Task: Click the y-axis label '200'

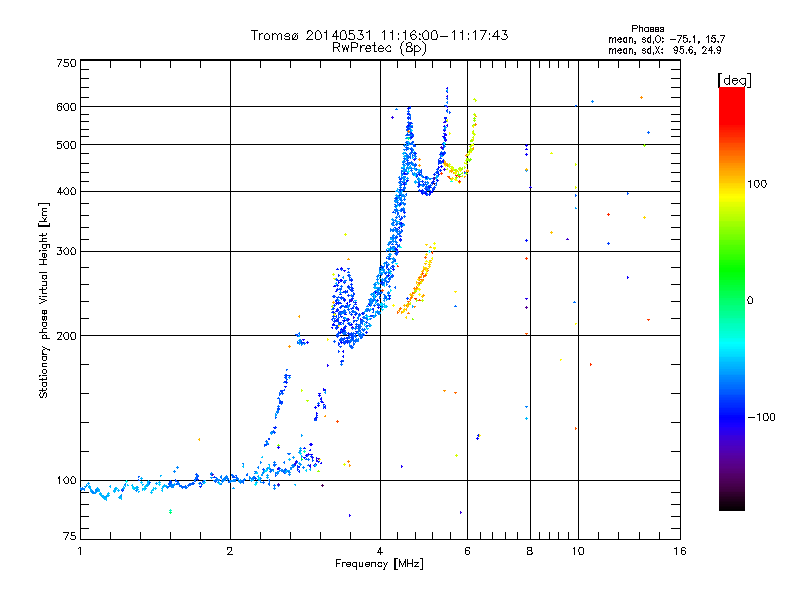Action: 66,336
